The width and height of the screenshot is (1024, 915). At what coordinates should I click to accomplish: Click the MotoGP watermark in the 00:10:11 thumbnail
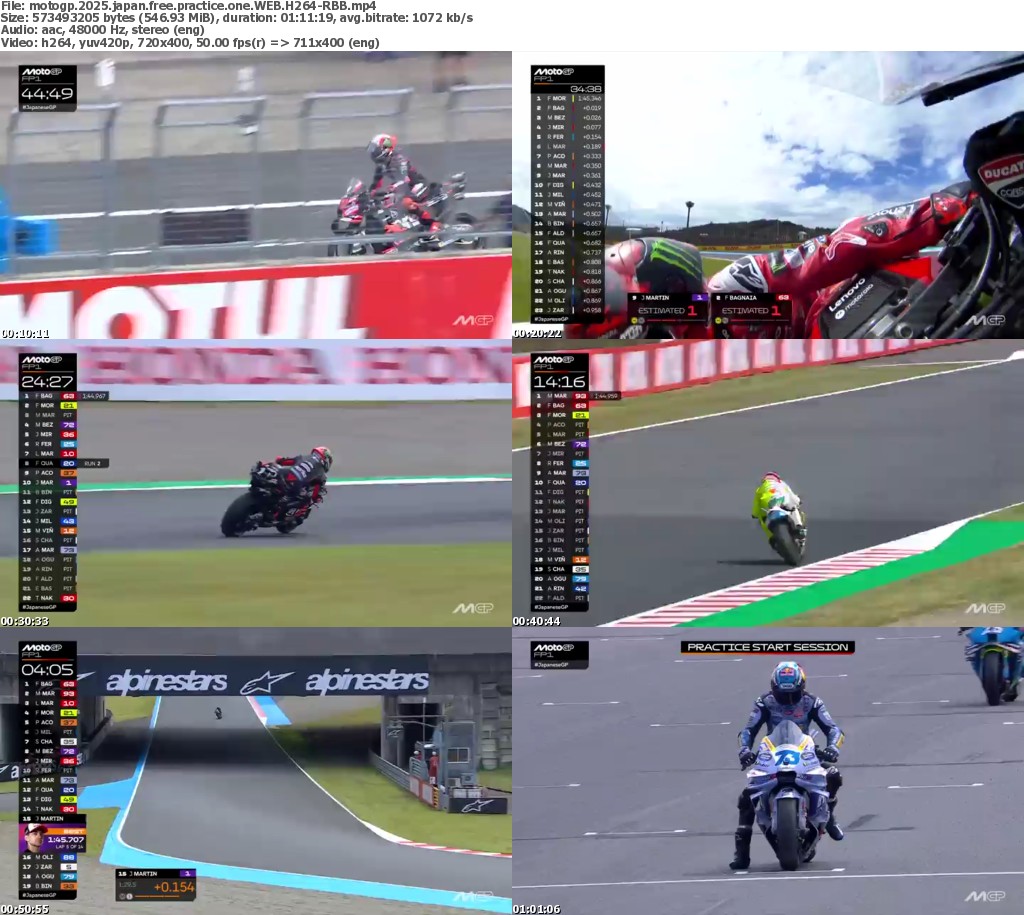coord(473,320)
